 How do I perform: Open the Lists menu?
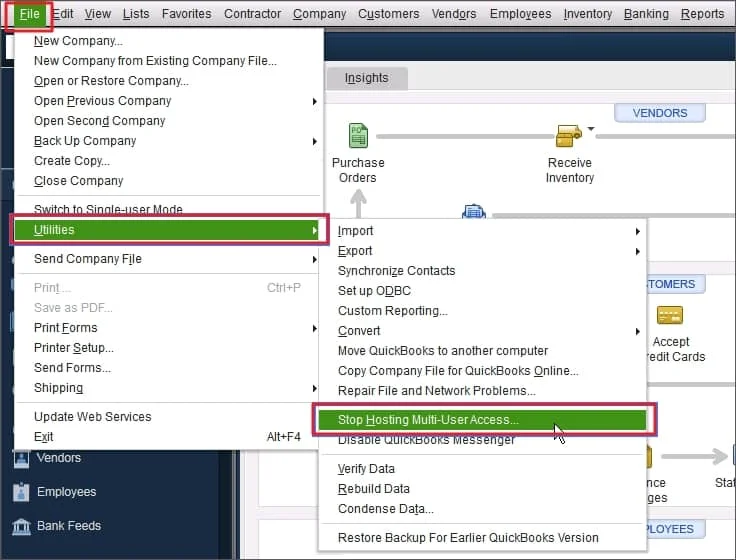coord(136,14)
